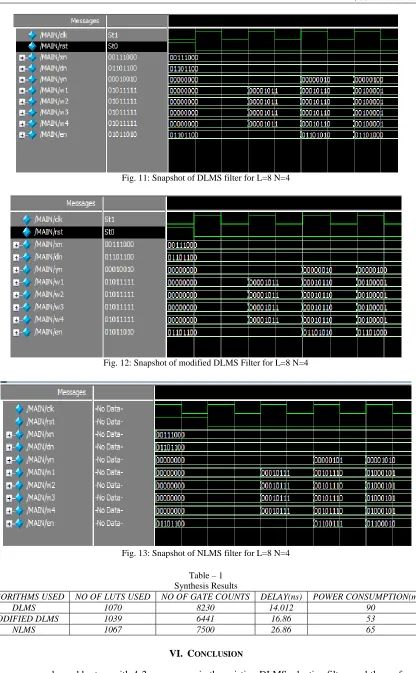The image size is (416, 673).
Task: Click the 'DELAY(ns)' column header
Action: (x=281, y=597)
